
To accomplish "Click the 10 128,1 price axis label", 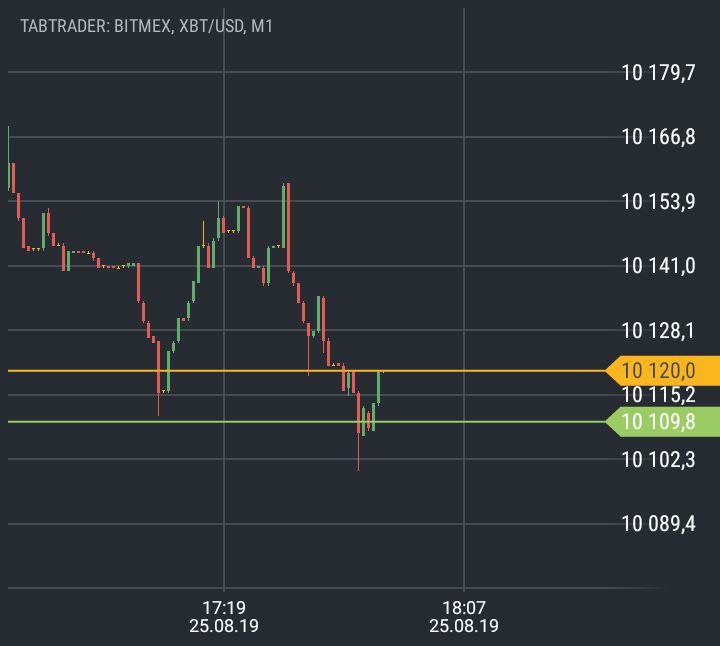I will (658, 331).
